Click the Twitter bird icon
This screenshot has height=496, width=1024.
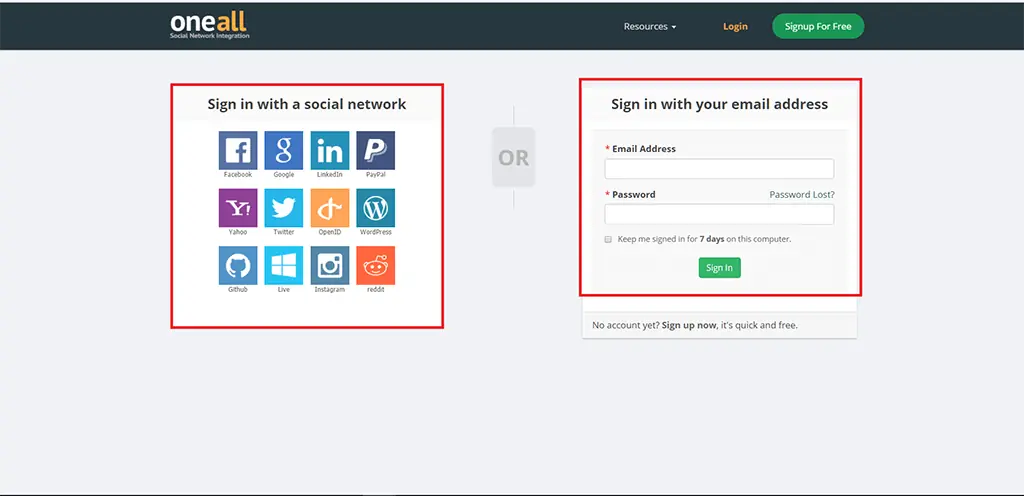click(x=283, y=208)
